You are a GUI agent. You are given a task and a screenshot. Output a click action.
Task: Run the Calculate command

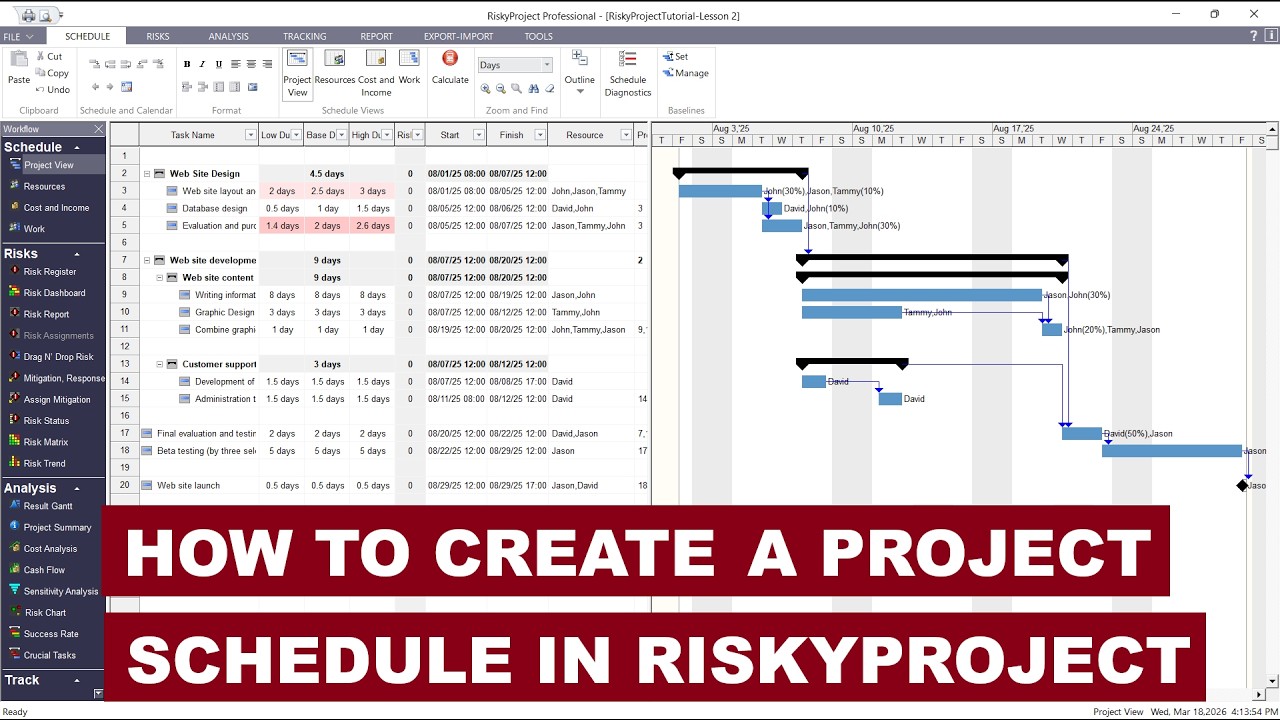[450, 68]
